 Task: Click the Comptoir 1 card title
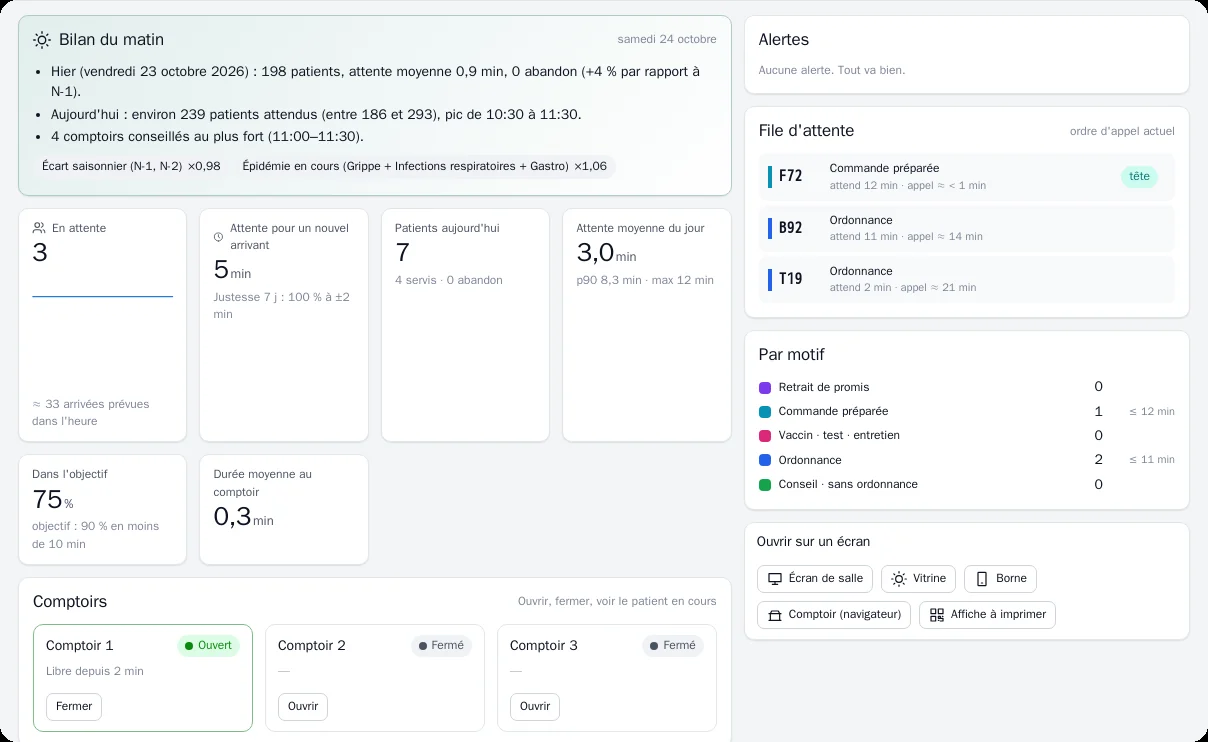[x=80, y=646]
